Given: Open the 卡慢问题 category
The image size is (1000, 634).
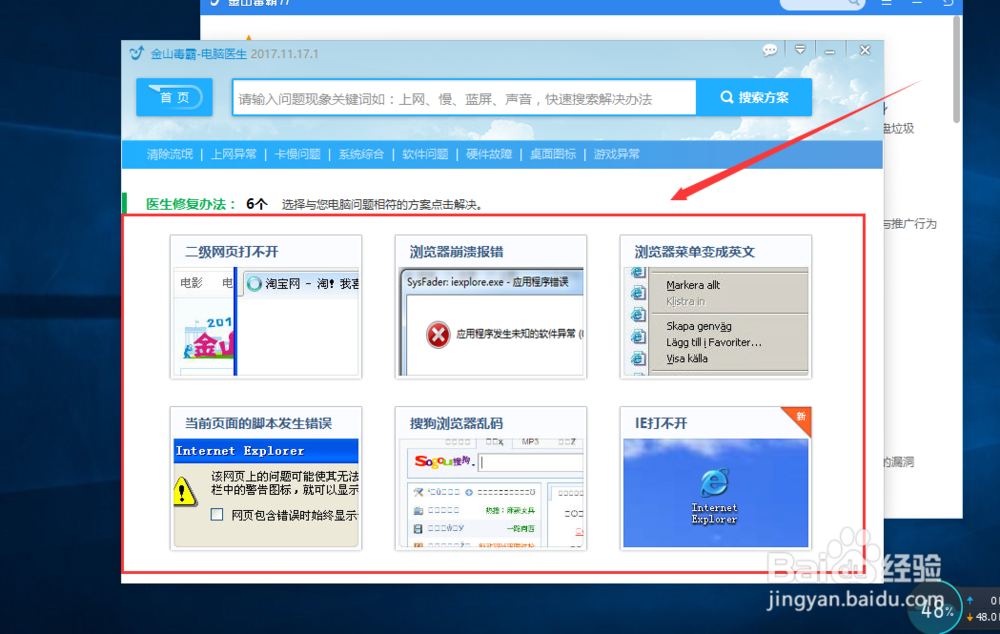Looking at the screenshot, I should (x=297, y=154).
